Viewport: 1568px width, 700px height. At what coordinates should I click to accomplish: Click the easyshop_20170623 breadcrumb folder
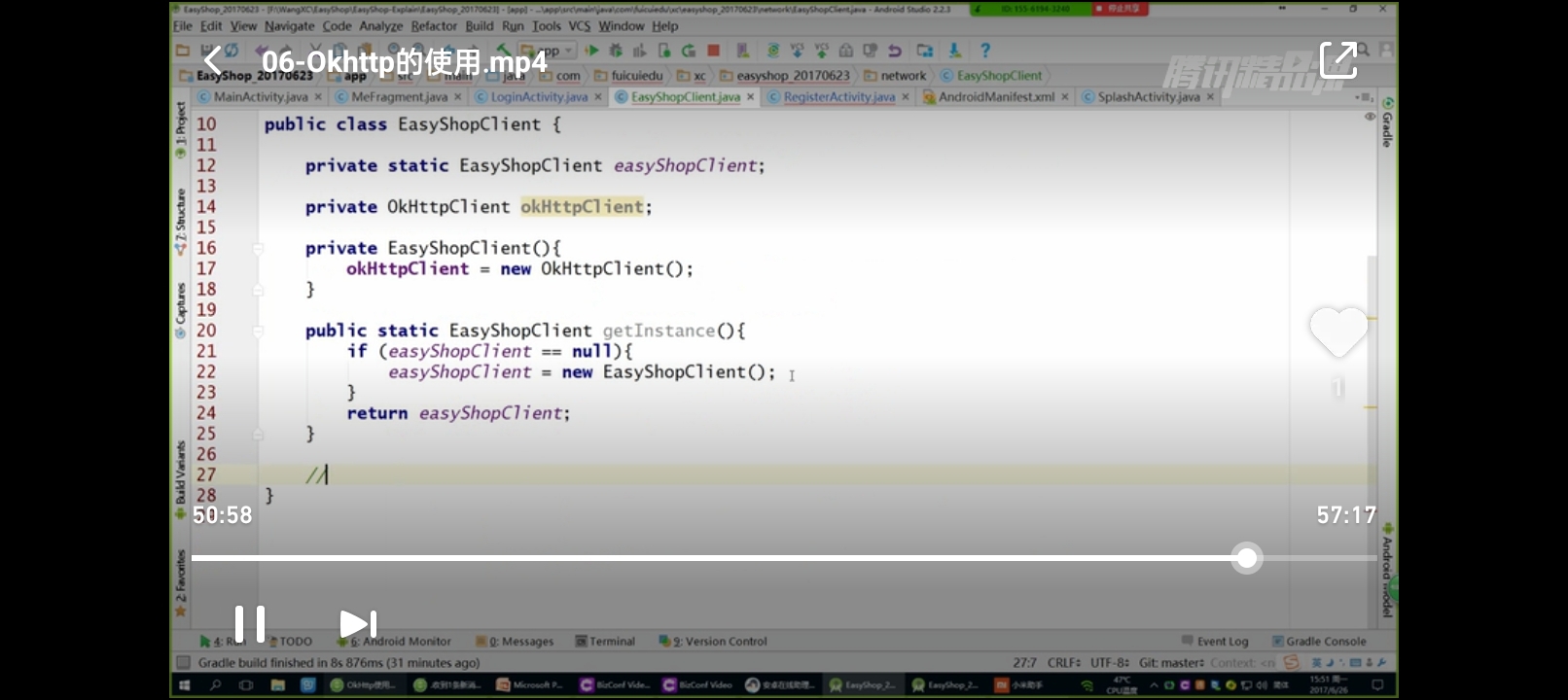coord(784,76)
